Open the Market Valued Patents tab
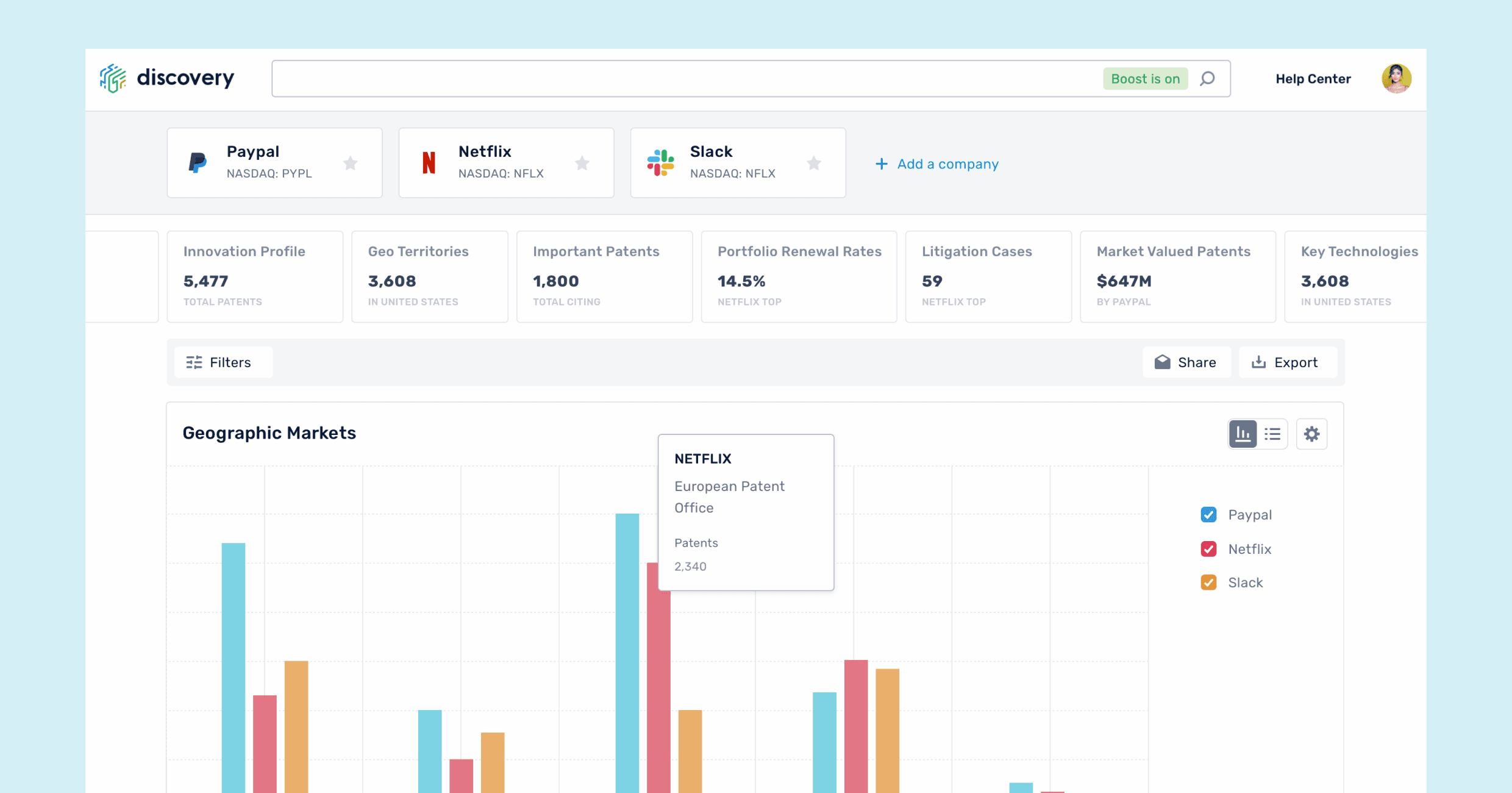The image size is (1512, 793). [x=1177, y=276]
